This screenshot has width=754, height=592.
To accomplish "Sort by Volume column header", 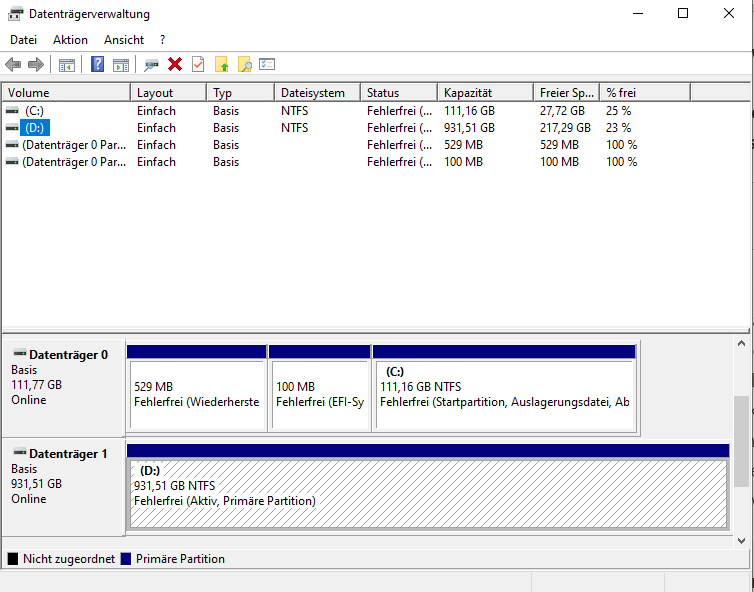I will tap(66, 92).
